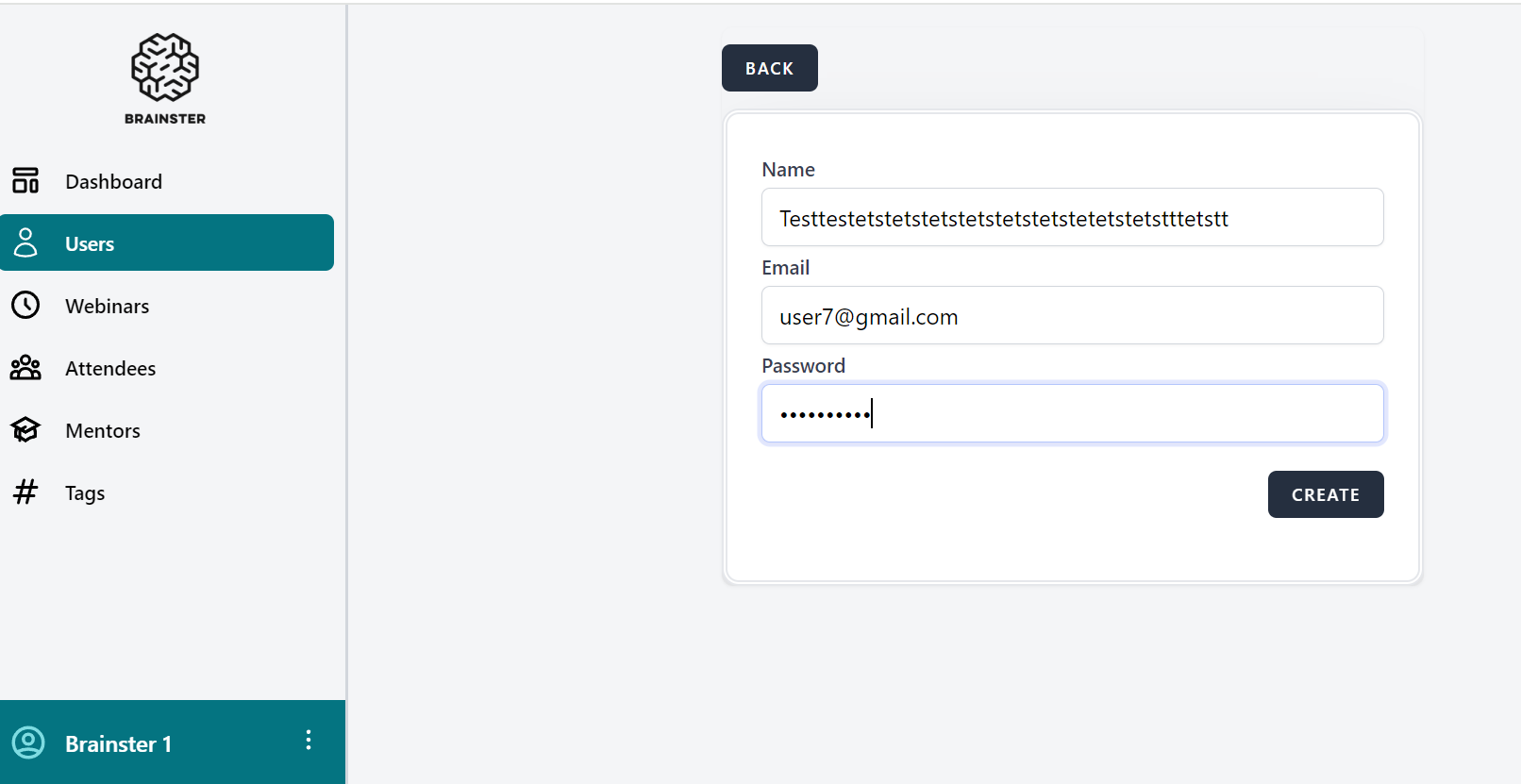Focus the Name input field
Viewport: 1521px width, 784px height.
click(x=1072, y=218)
